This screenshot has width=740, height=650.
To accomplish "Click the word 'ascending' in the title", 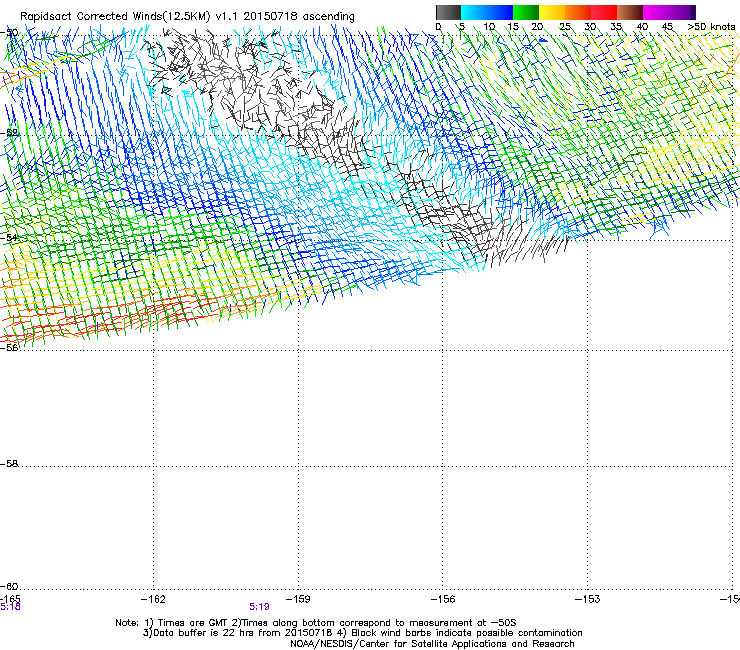I will pos(328,17).
